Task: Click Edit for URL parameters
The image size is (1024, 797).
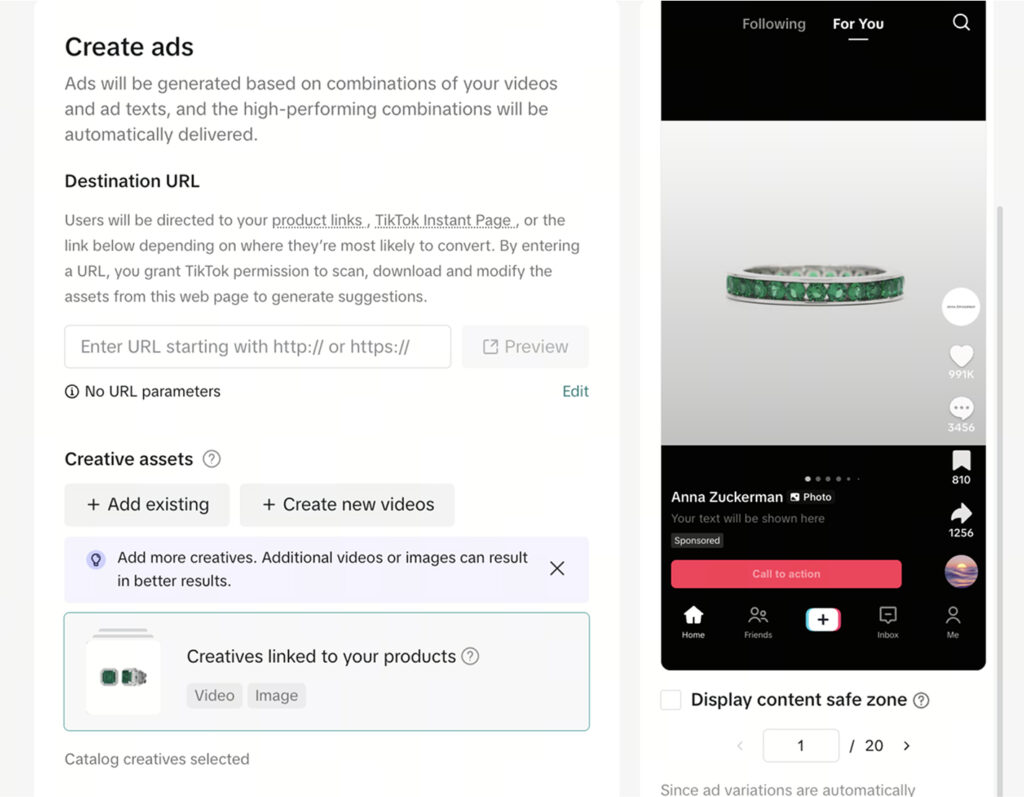Action: coord(575,391)
